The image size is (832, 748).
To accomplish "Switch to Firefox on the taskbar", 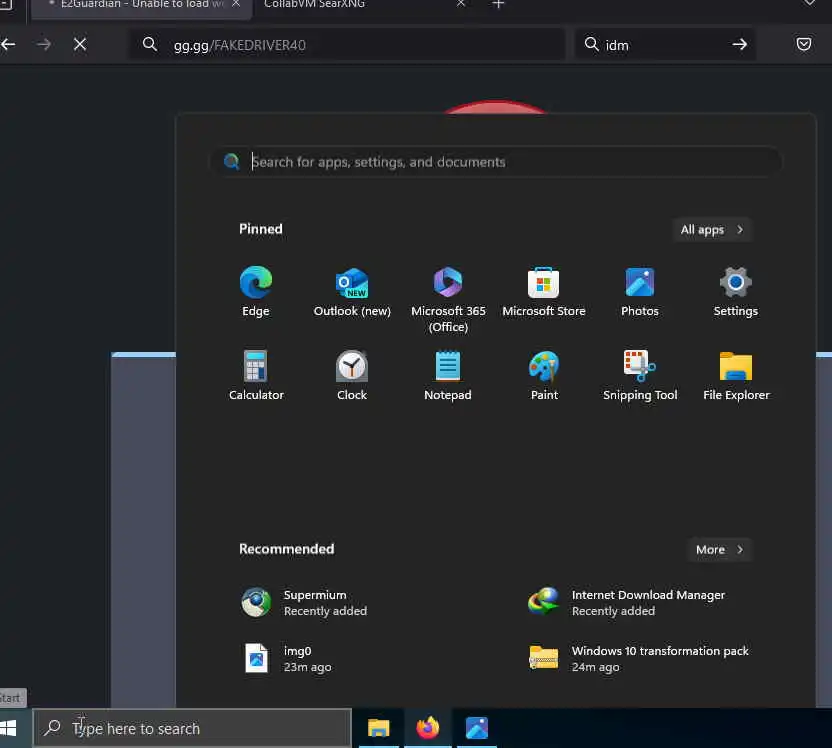I will coord(428,728).
